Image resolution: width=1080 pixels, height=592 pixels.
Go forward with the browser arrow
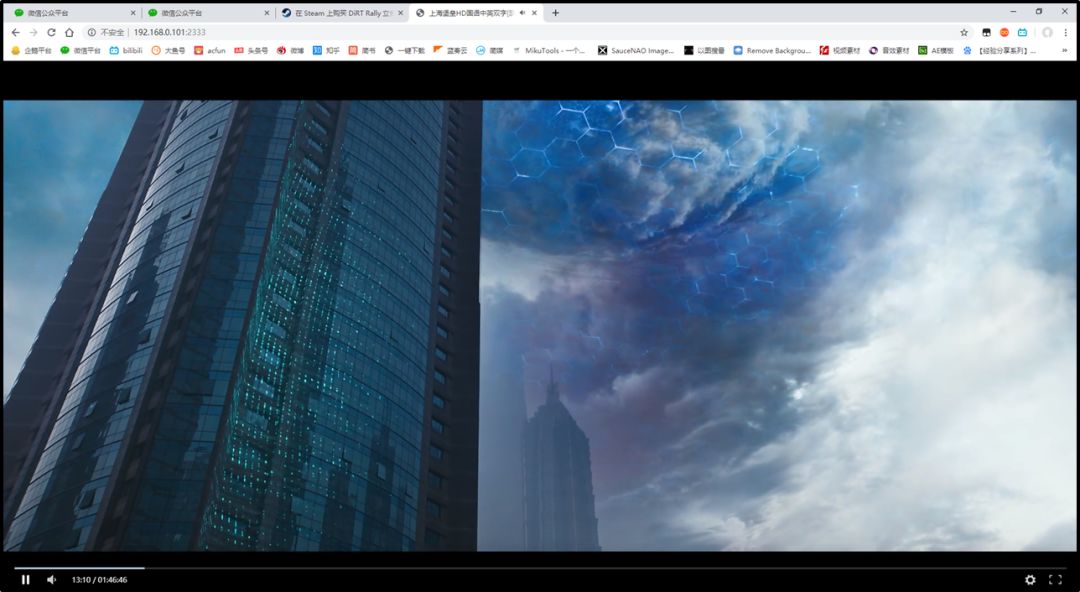pyautogui.click(x=33, y=32)
